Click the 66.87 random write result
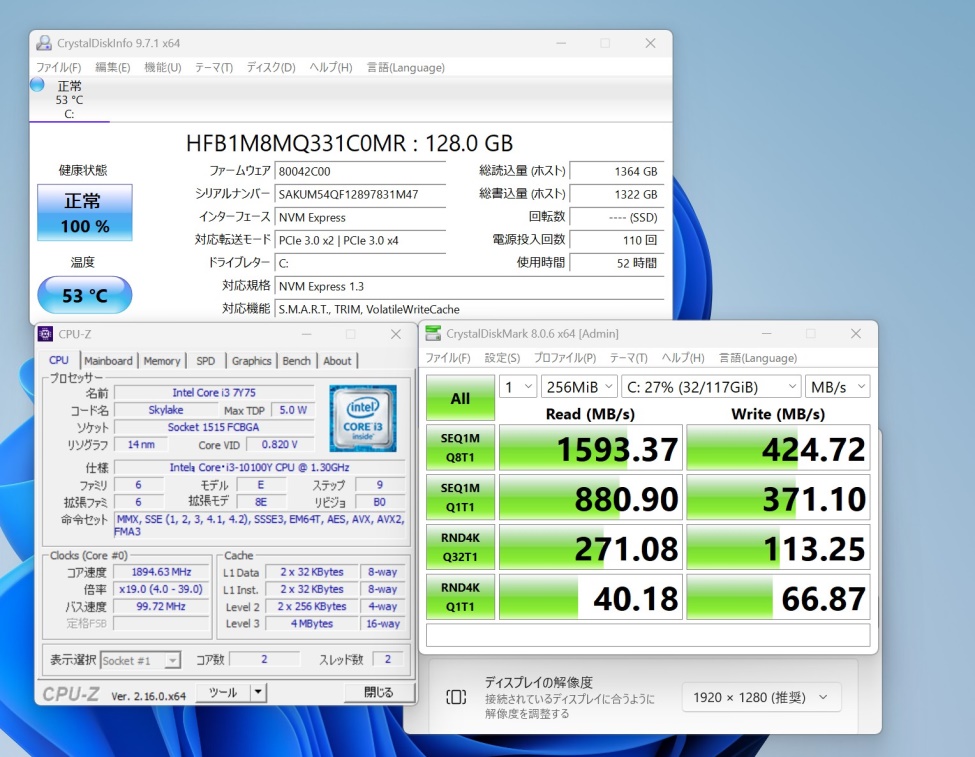 click(778, 597)
